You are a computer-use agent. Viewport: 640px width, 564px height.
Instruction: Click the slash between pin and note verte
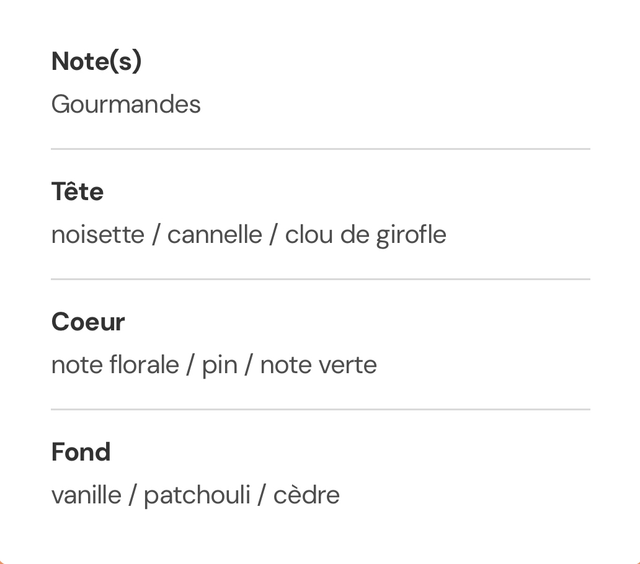click(249, 365)
